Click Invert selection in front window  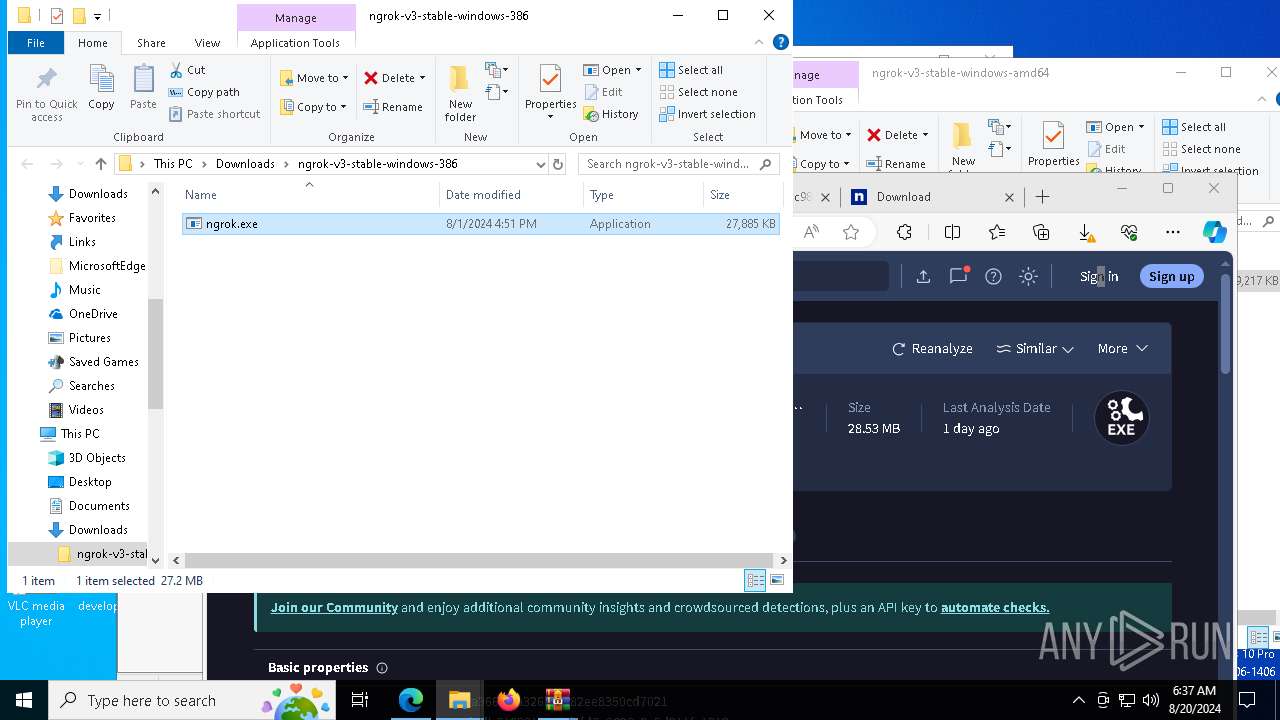pos(707,114)
